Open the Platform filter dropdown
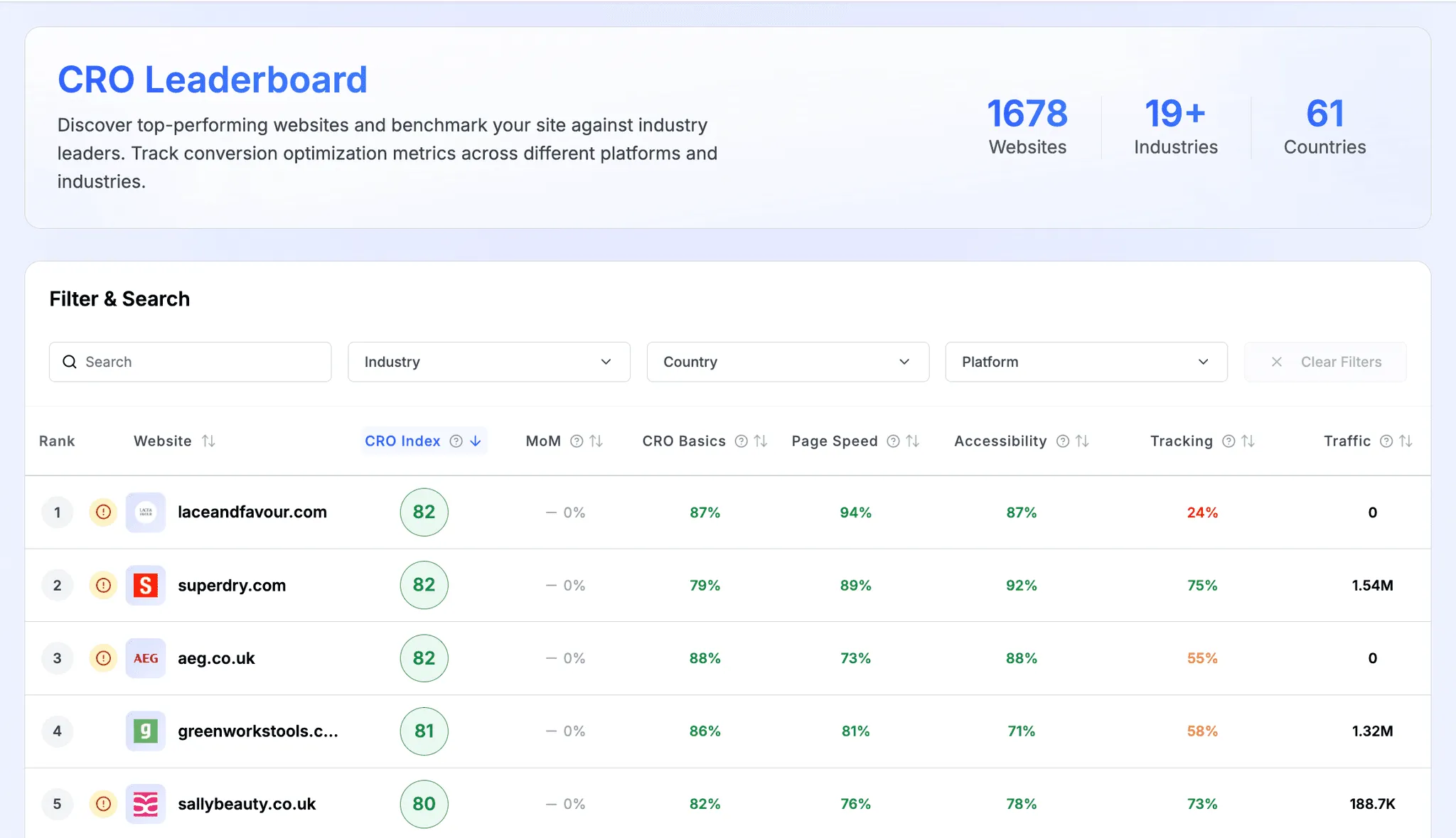The width and height of the screenshot is (1456, 838). click(1086, 362)
